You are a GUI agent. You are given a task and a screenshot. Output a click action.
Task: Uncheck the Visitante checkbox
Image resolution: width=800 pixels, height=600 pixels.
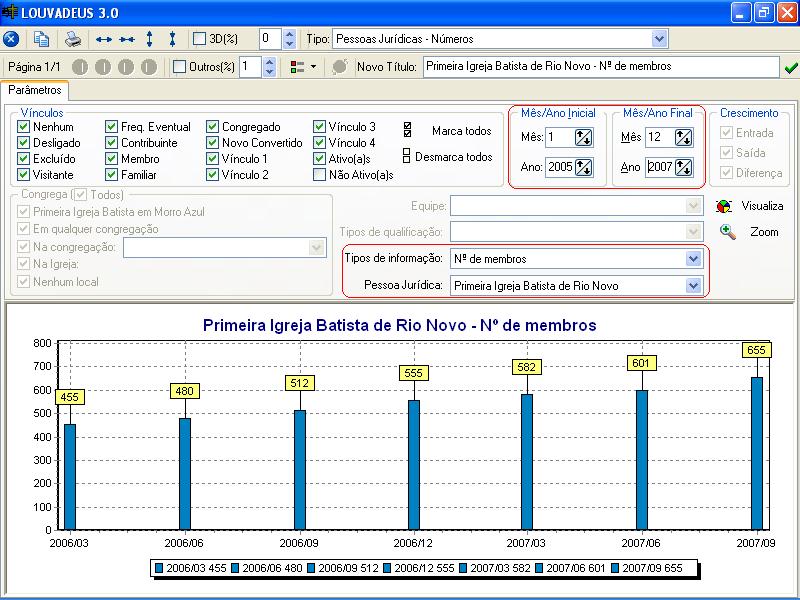[x=23, y=174]
